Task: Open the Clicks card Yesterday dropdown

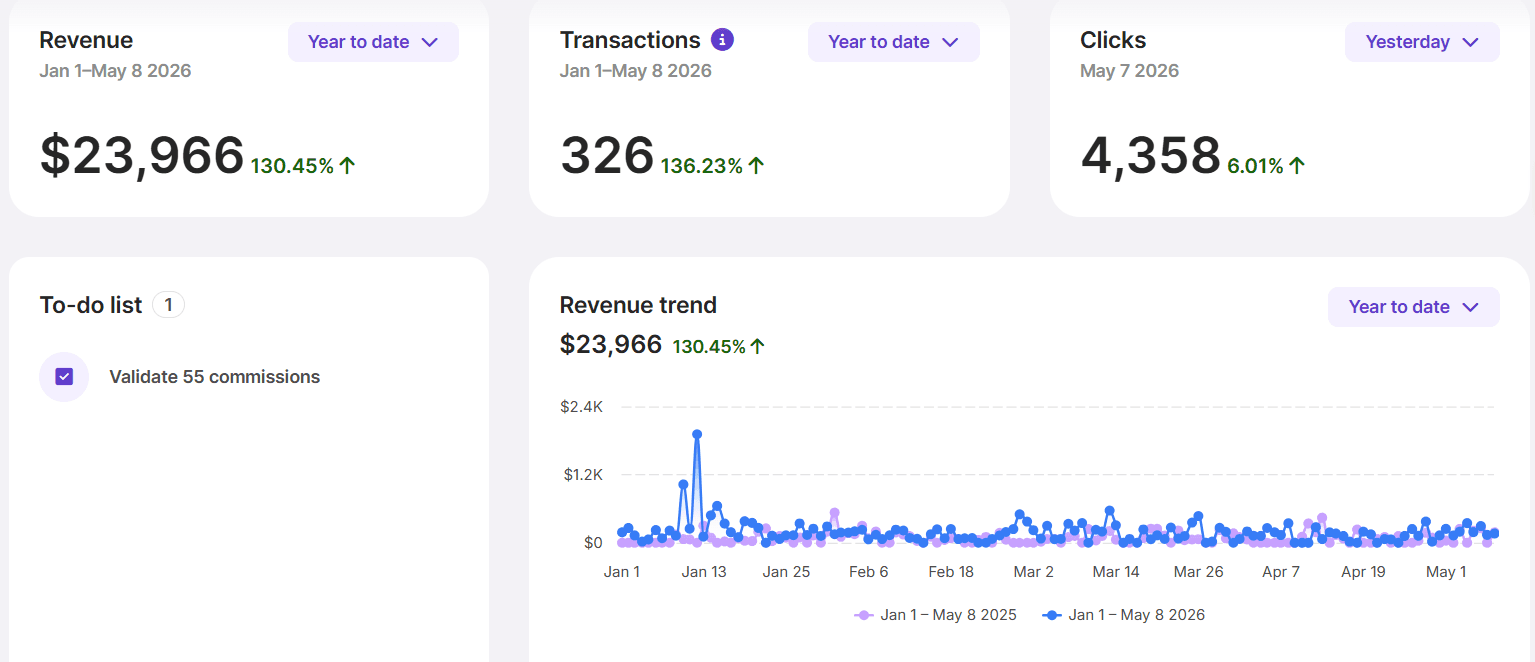Action: pos(1422,42)
